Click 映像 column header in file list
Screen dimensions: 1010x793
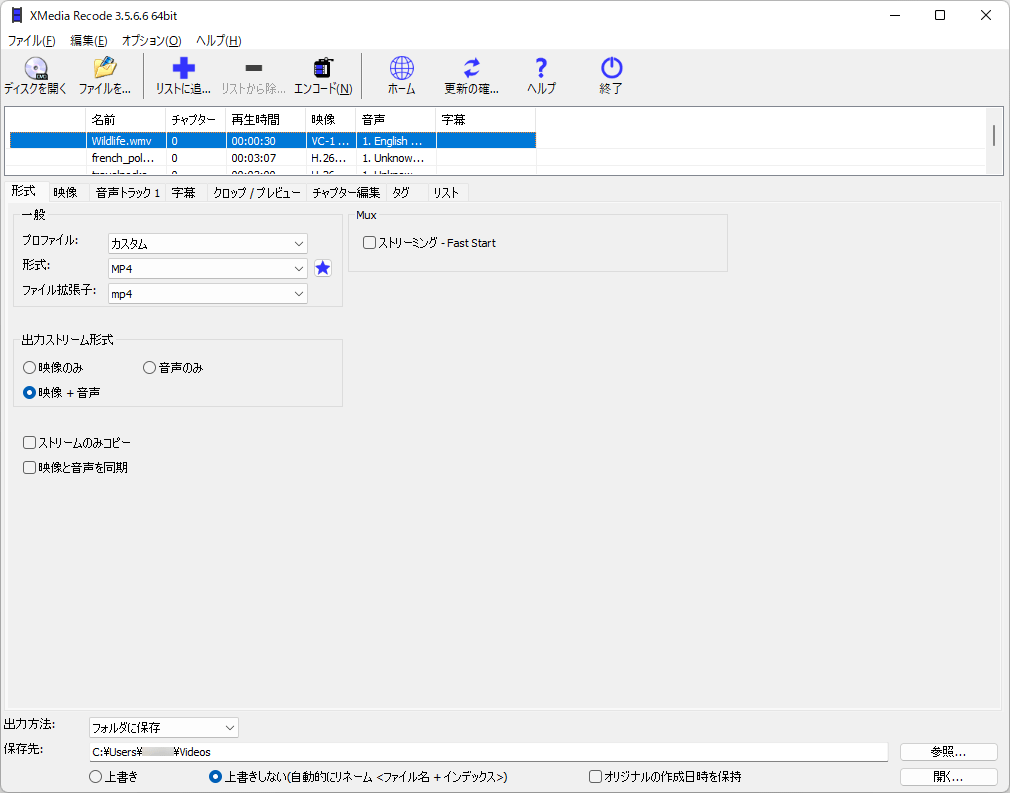click(331, 120)
